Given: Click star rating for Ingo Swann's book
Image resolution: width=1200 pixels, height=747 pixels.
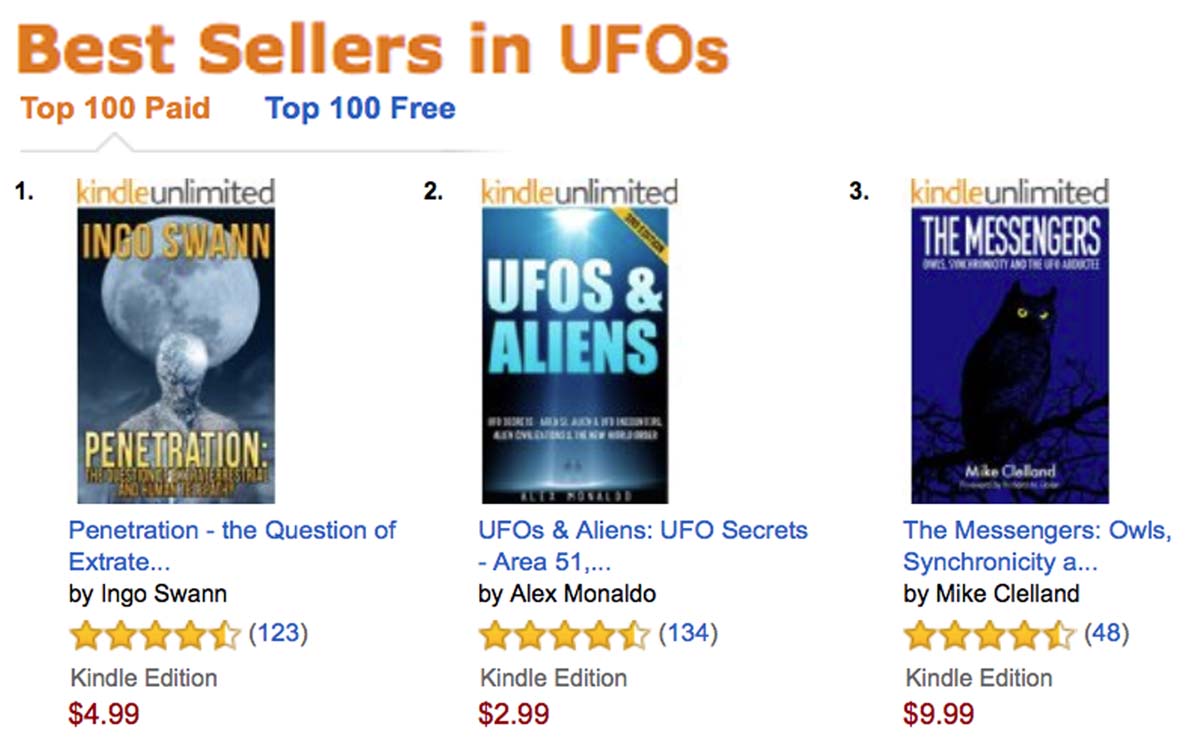Looking at the screenshot, I should (x=155, y=634).
